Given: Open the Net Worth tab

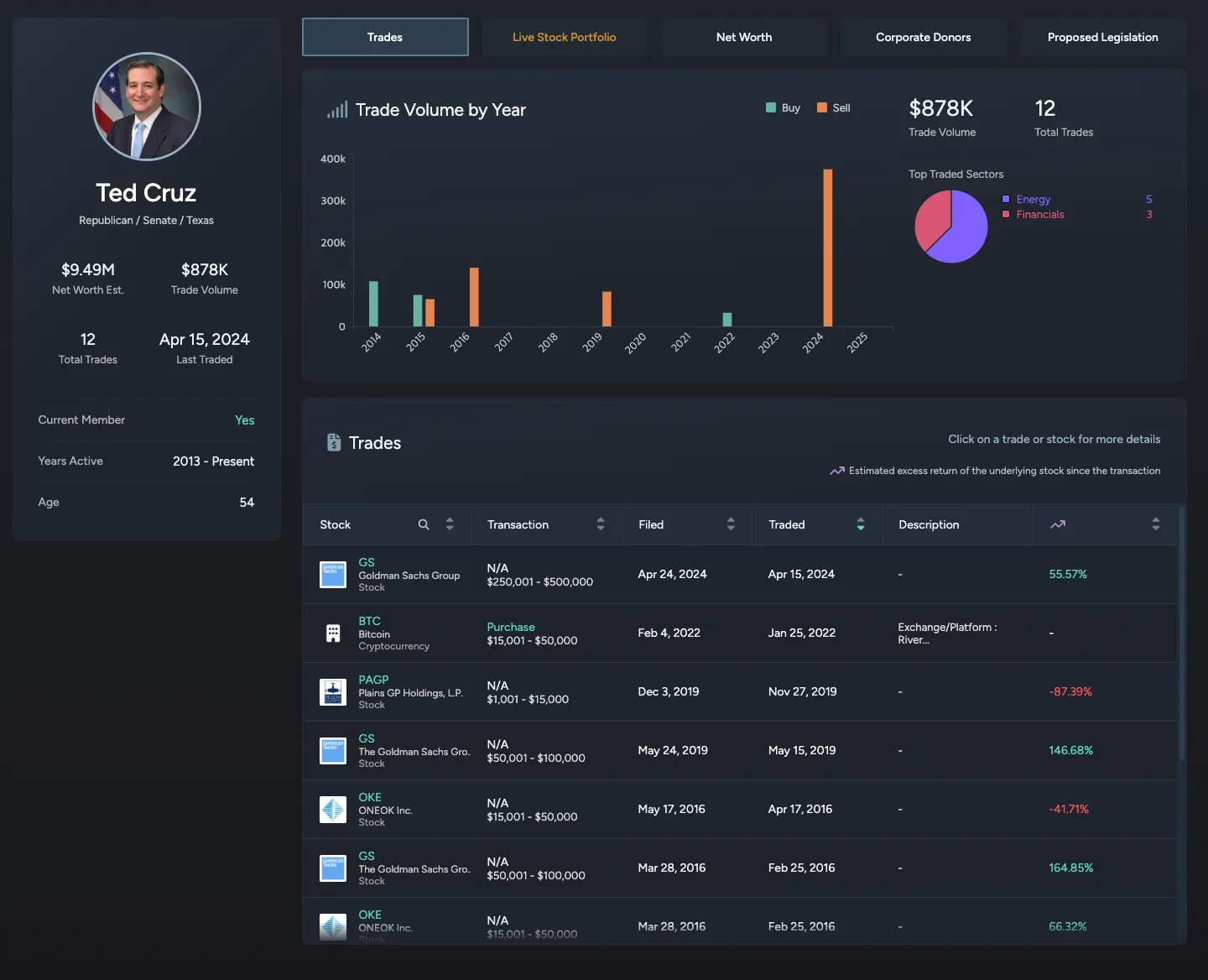Looking at the screenshot, I should (x=744, y=37).
